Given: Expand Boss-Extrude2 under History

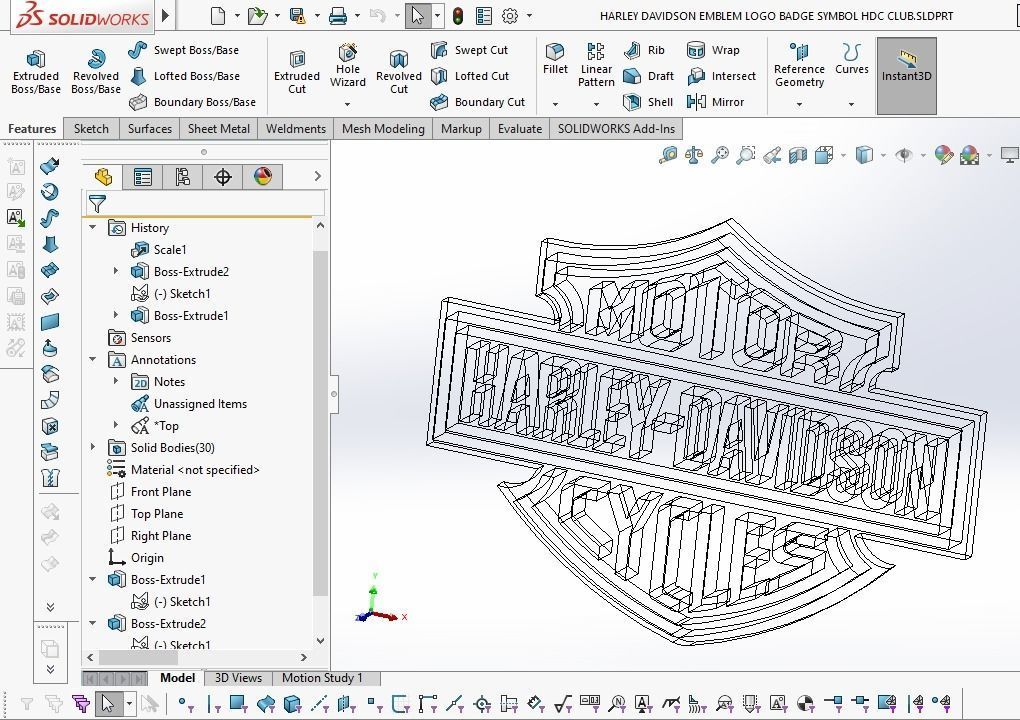Looking at the screenshot, I should click(116, 271).
